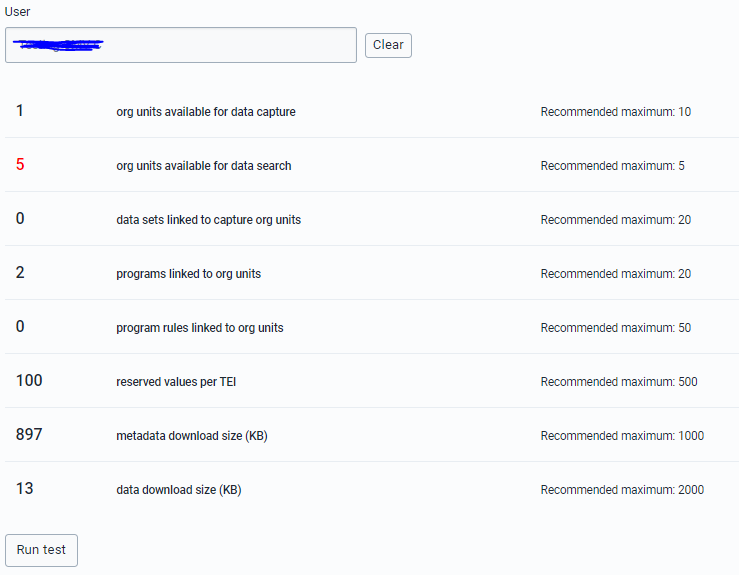Click 'programs linked to org units' label
Viewport: 739px width, 575px height.
[189, 274]
